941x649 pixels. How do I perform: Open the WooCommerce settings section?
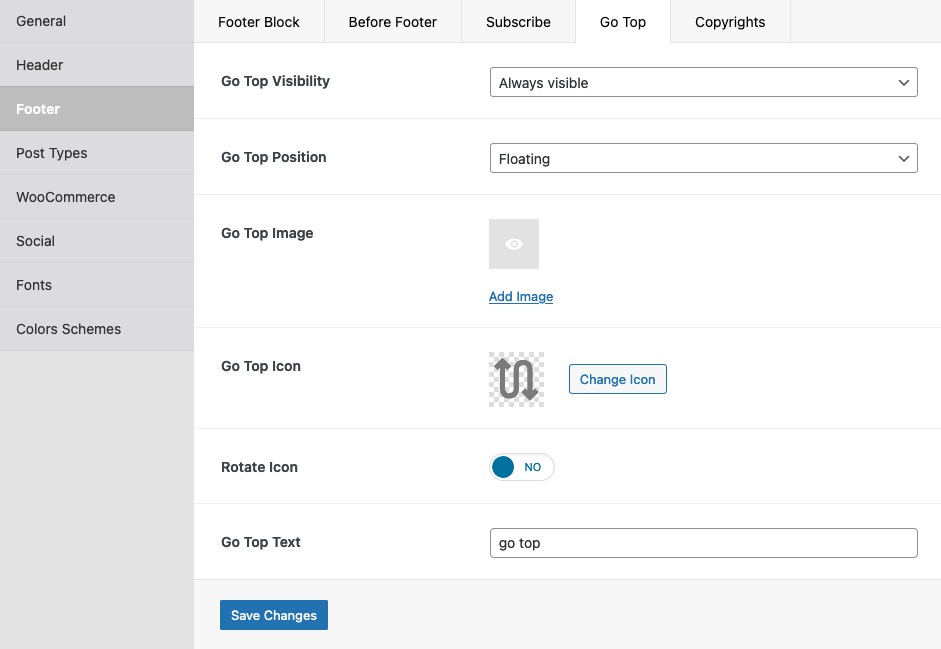pos(97,197)
